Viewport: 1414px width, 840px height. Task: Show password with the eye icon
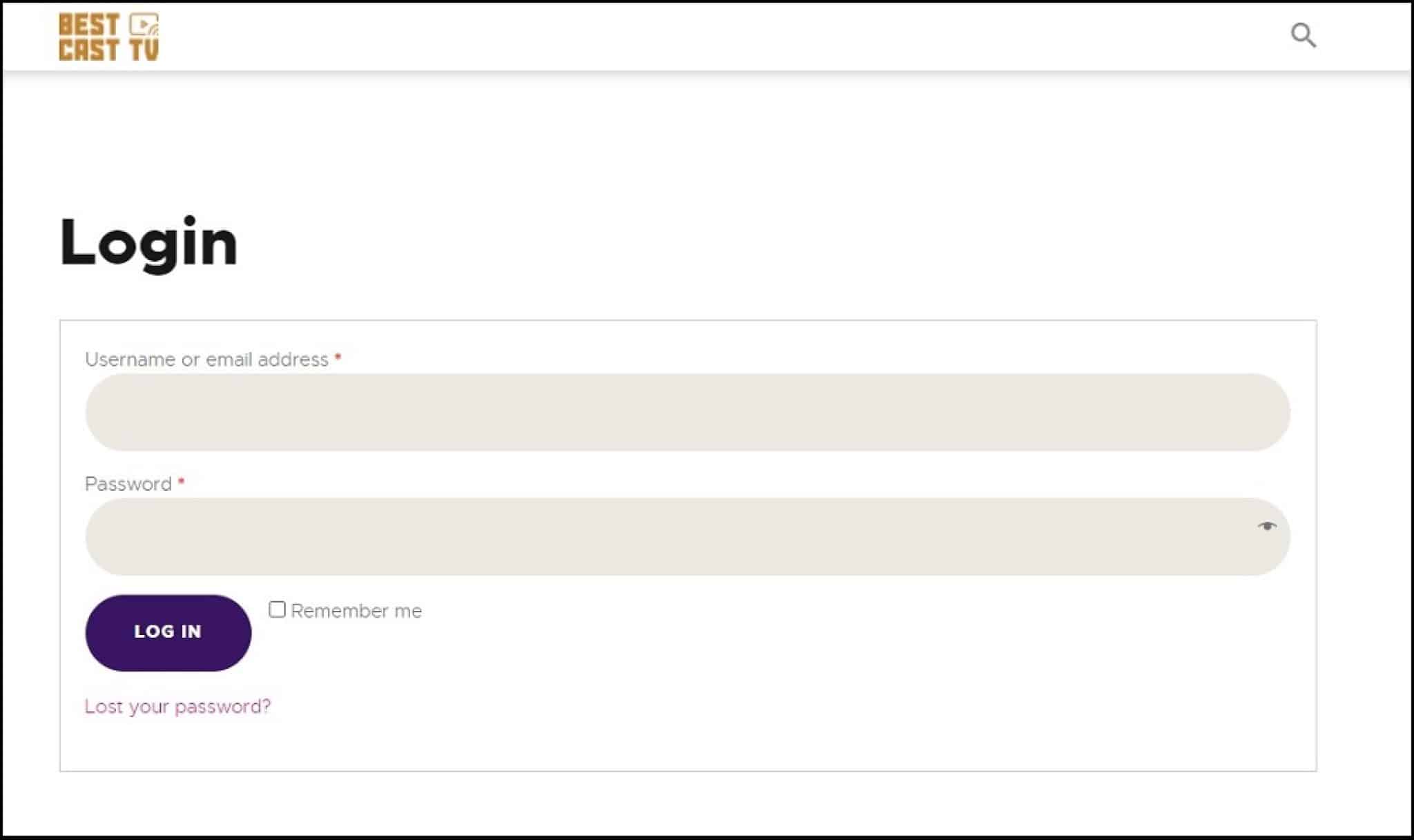pyautogui.click(x=1266, y=527)
